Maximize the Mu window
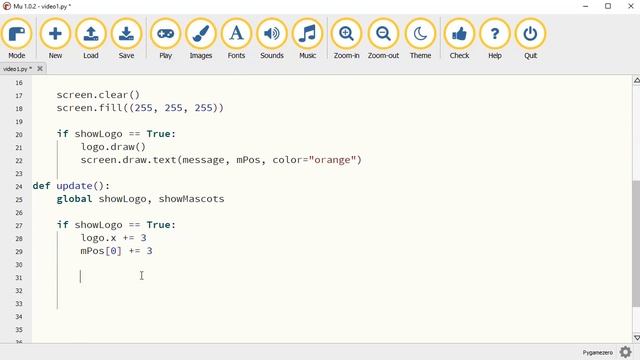 coord(608,6)
